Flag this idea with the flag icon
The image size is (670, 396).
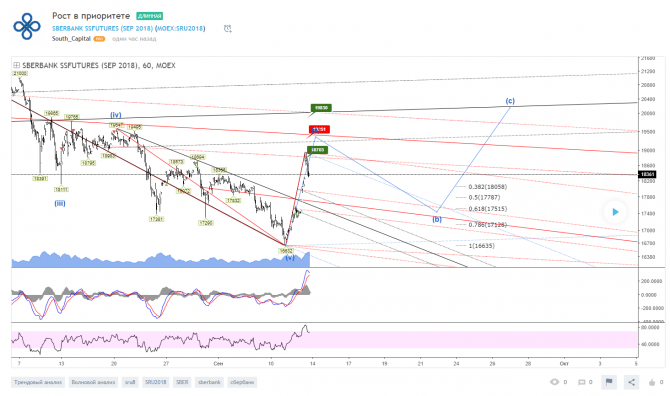[609, 382]
